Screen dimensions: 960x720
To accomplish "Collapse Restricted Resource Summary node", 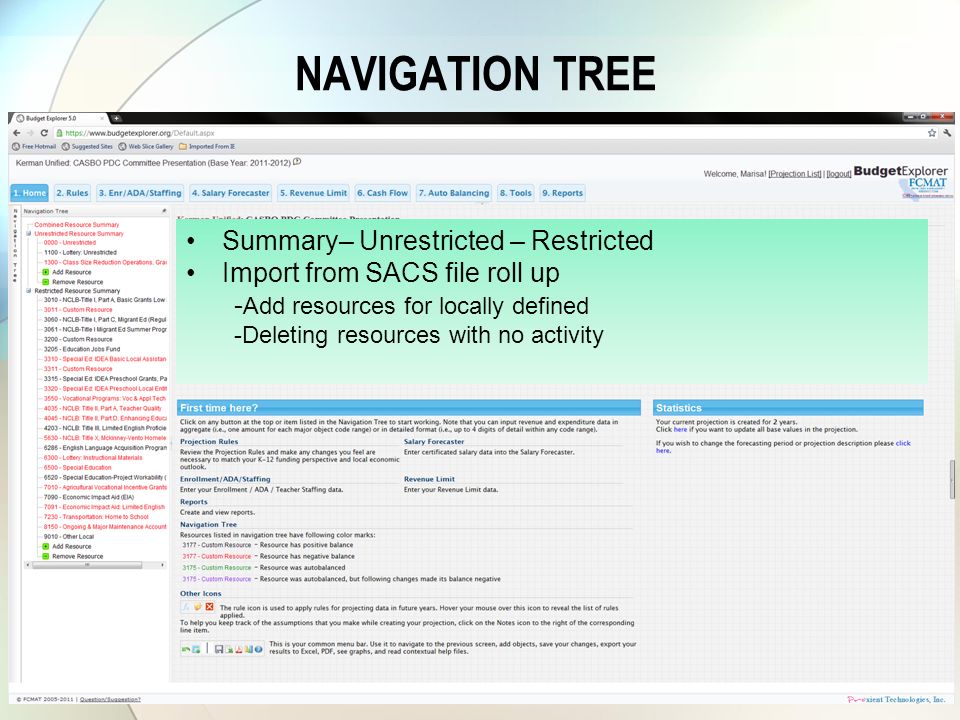I will click(x=28, y=291).
